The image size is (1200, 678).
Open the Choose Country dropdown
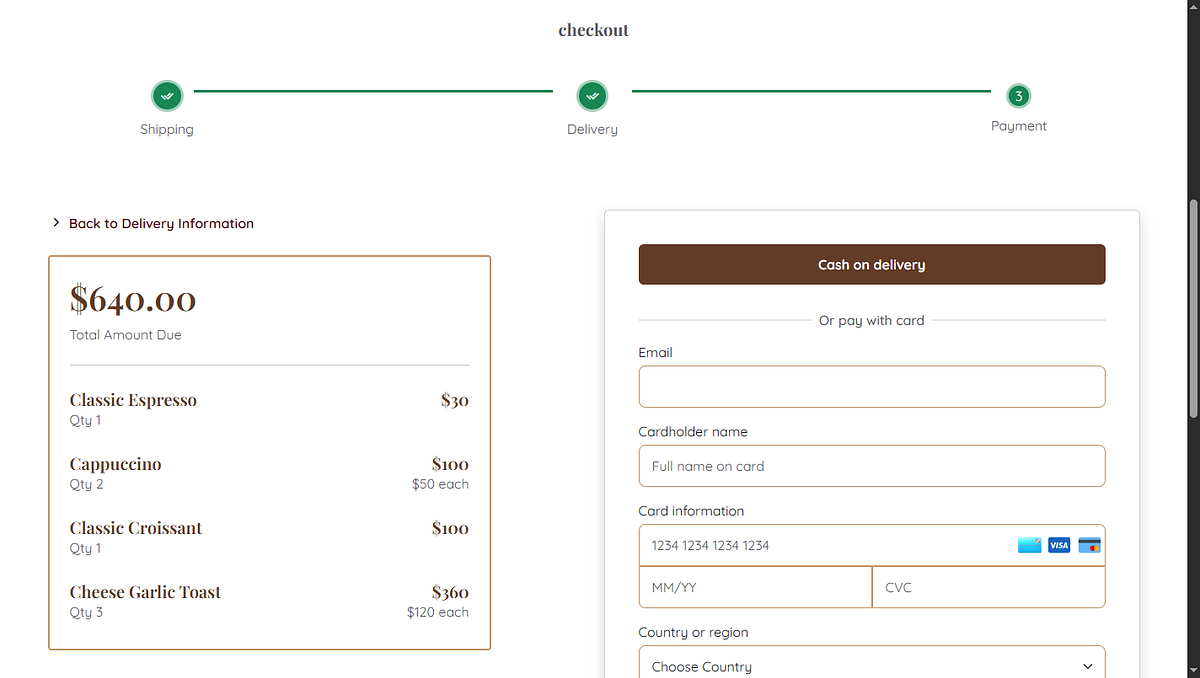click(x=871, y=662)
